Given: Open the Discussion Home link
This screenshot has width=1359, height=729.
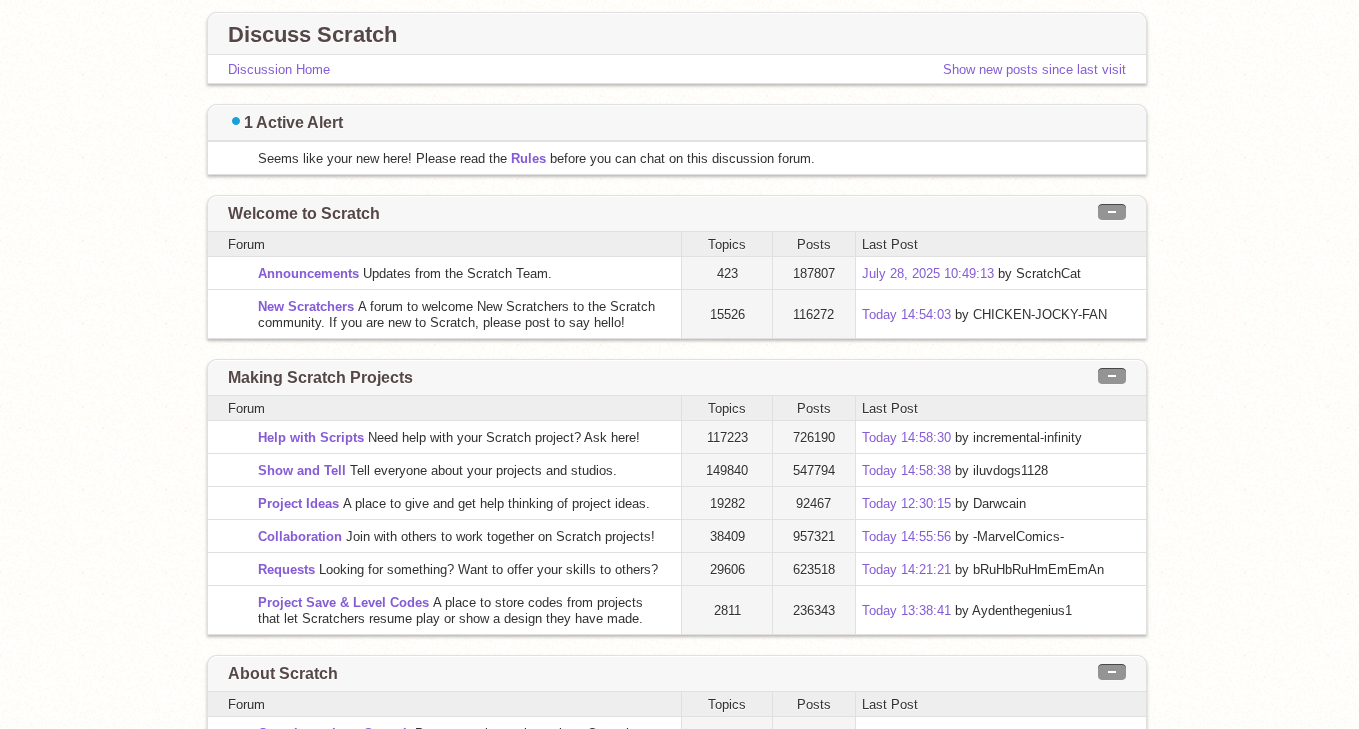Looking at the screenshot, I should point(279,69).
